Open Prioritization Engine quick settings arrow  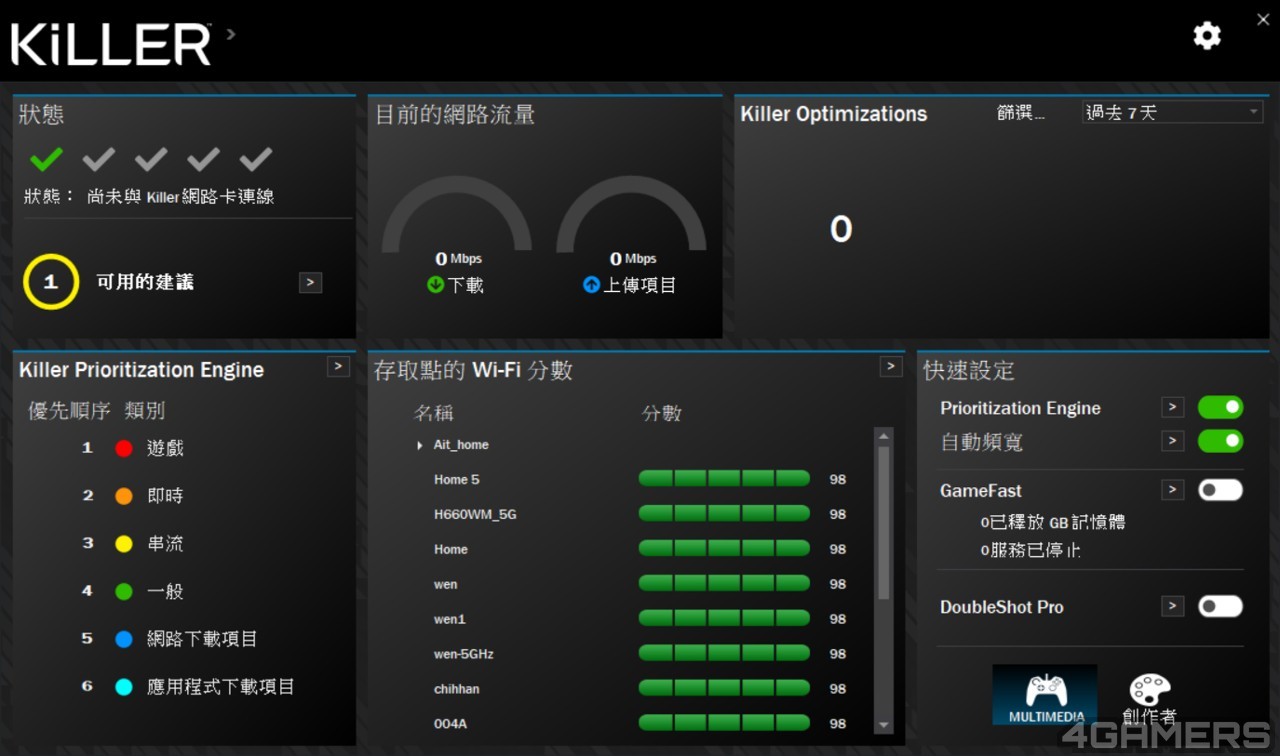pos(1173,407)
